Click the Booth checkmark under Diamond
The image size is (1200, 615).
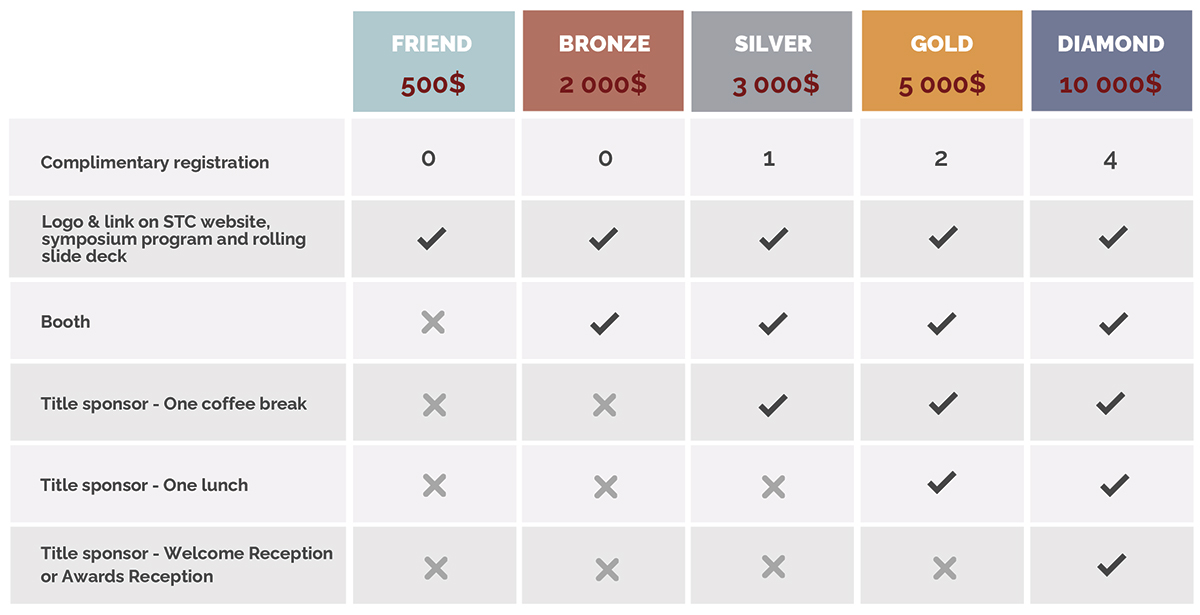point(1112,322)
